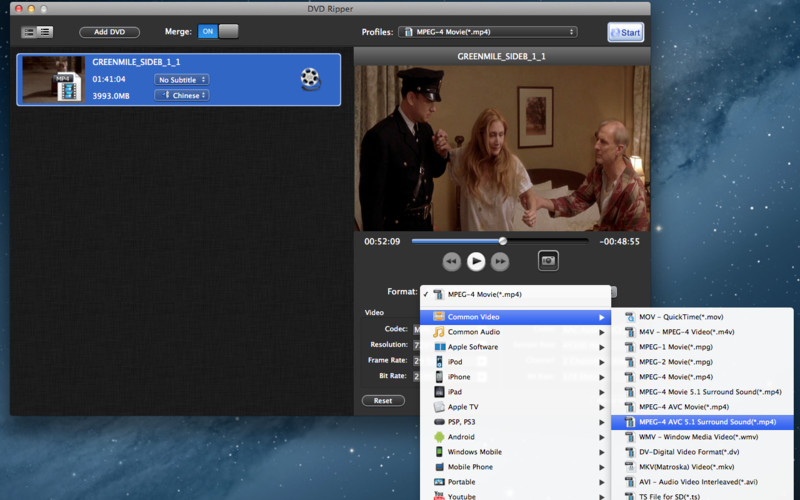Screen dimensions: 800x500
Task: Click the film reel edit icon
Action: pyautogui.click(x=310, y=79)
